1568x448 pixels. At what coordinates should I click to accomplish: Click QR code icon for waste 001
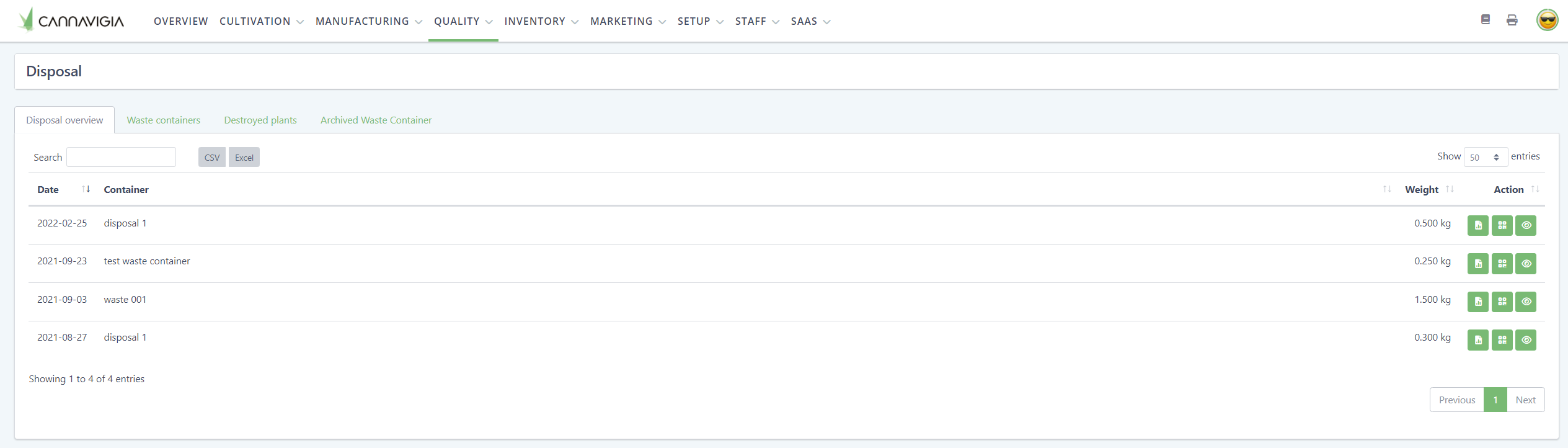(x=1502, y=302)
